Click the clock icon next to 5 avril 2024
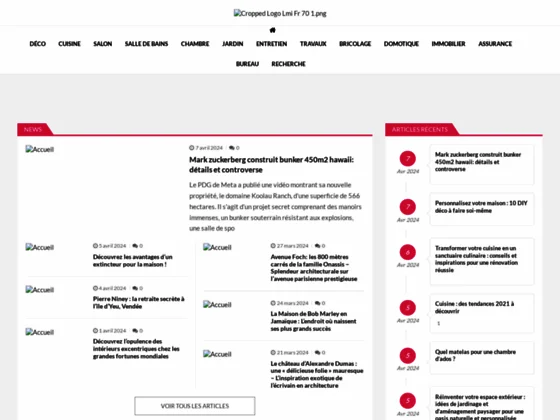This screenshot has height=420, width=560. pyautogui.click(x=95, y=246)
